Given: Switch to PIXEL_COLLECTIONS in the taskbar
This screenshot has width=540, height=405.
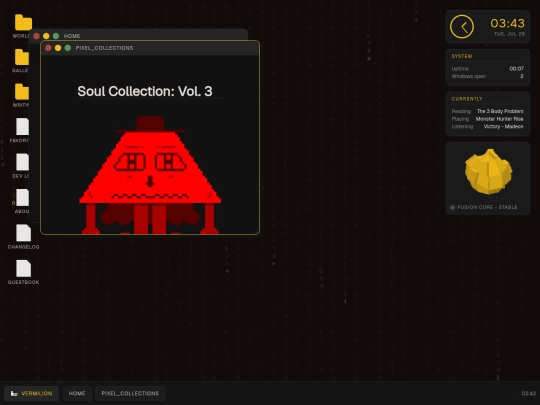Looking at the screenshot, I should (x=130, y=393).
